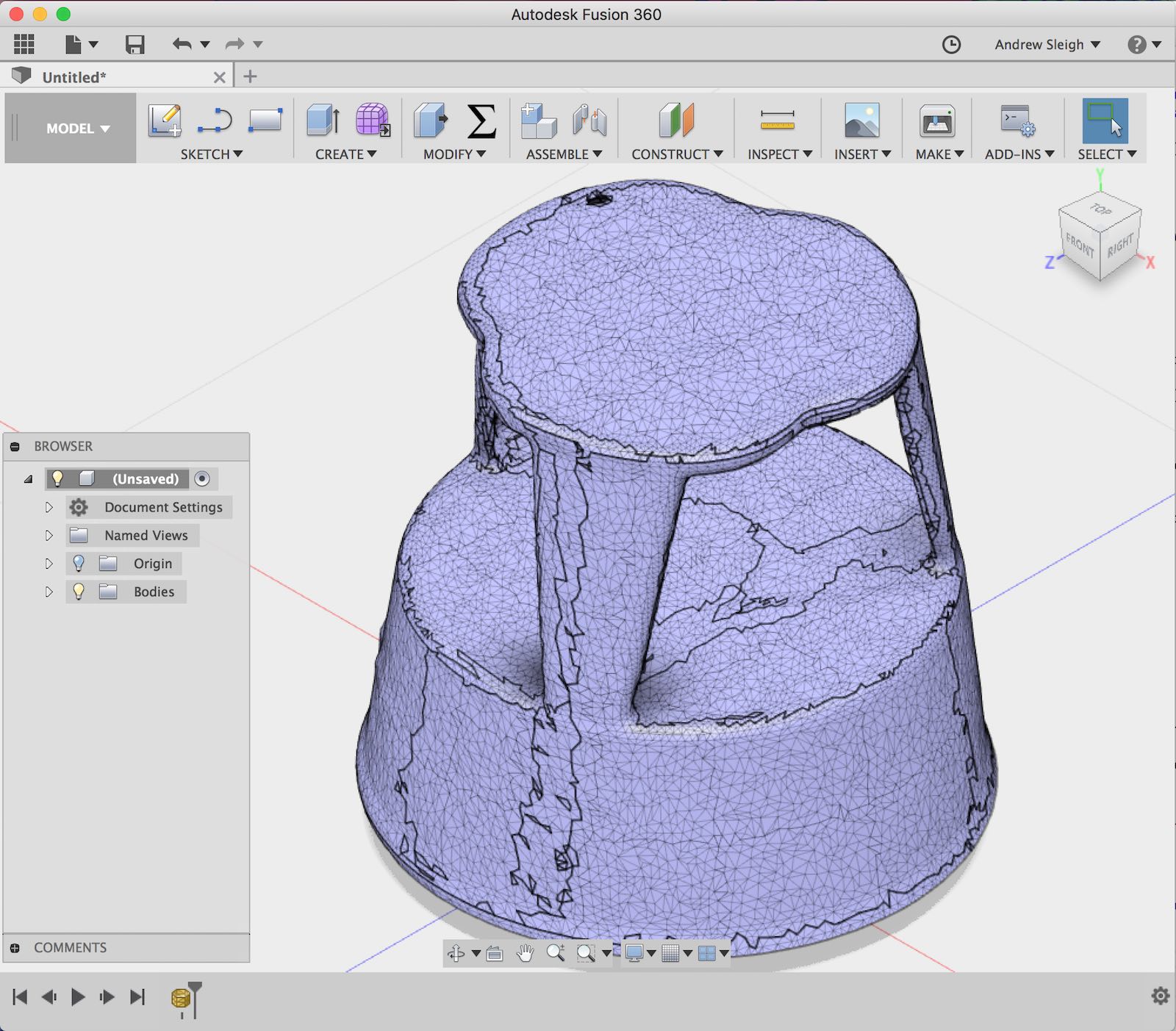This screenshot has width=1176, height=1031.
Task: Open the undo history dropdown arrow
Action: 205,44
